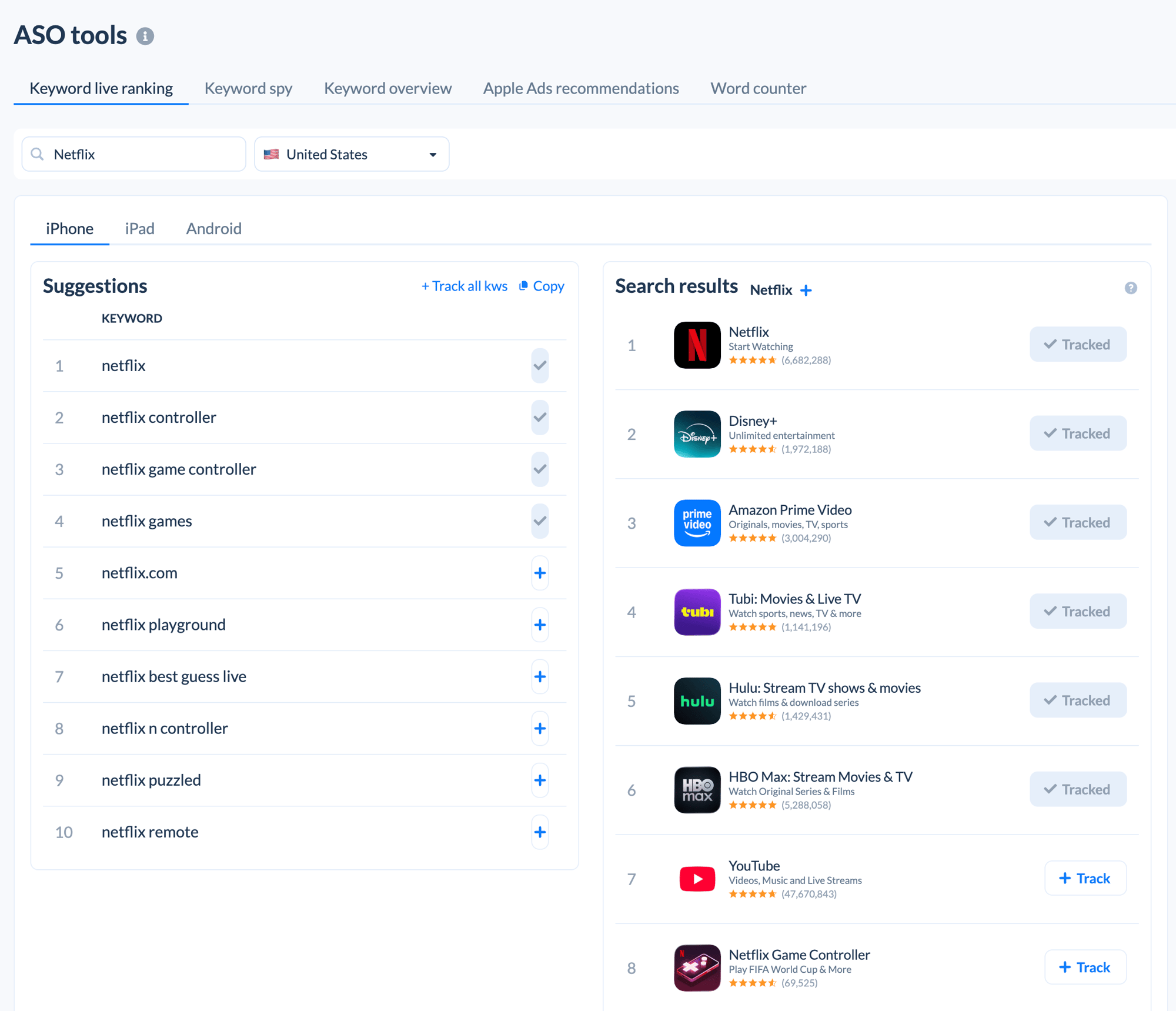Open the Hulu app icon
The image size is (1176, 1011).
[697, 701]
